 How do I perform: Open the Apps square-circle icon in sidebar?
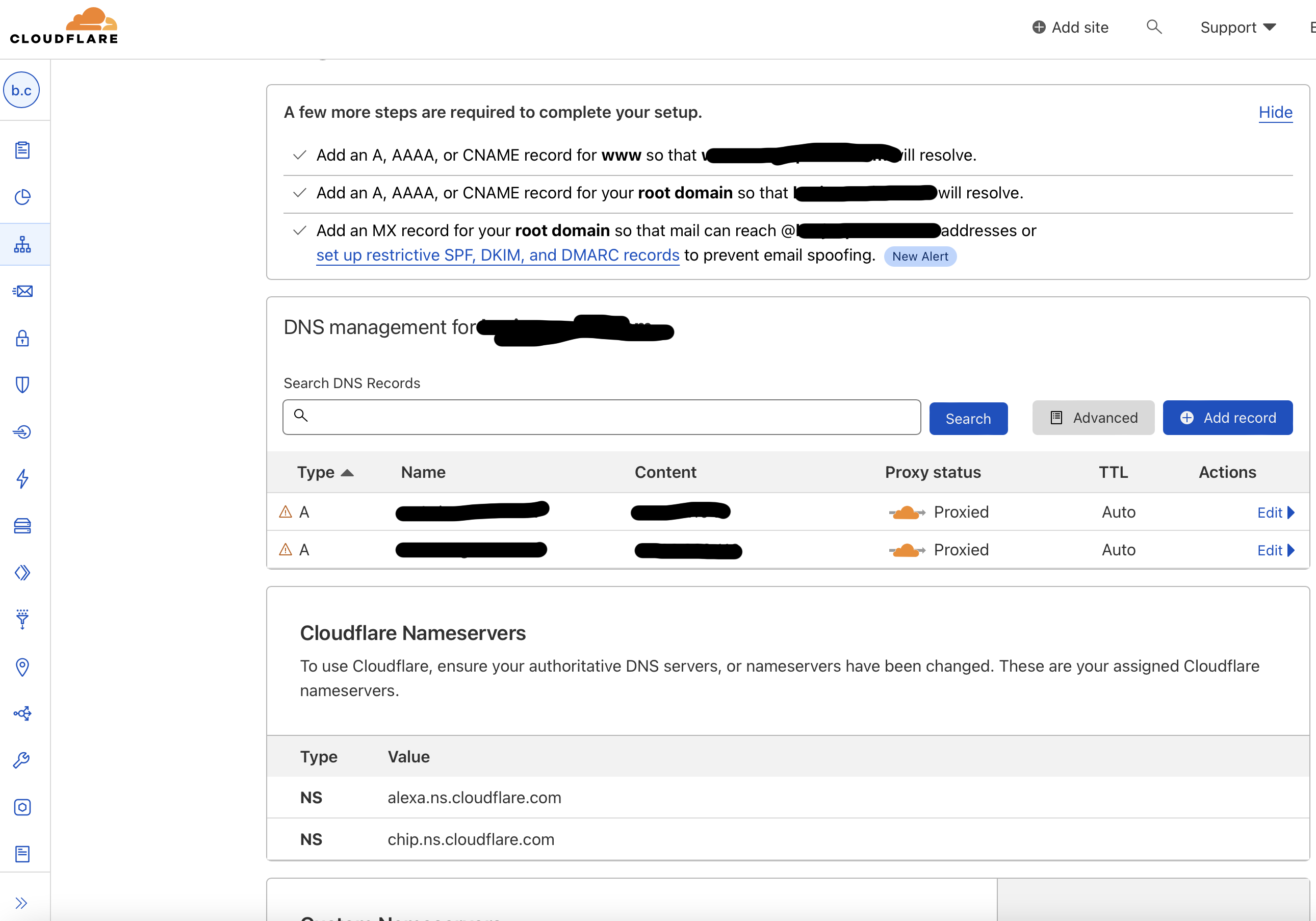point(22,807)
